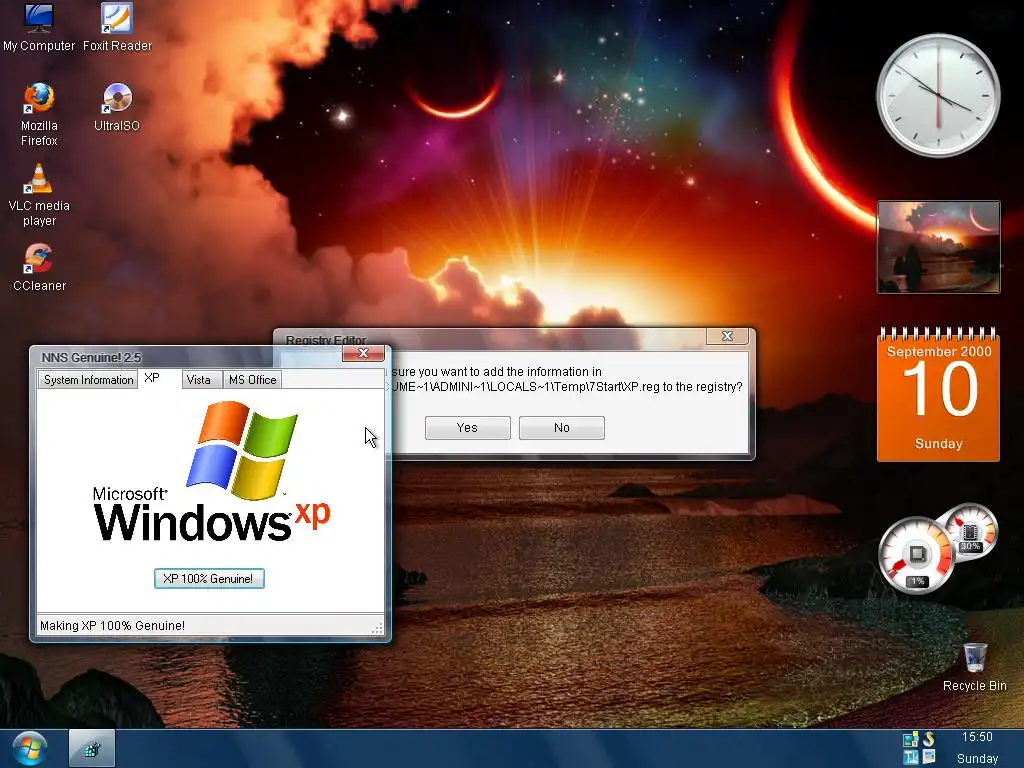
Task: Launch UltraISO desktop shortcut
Action: point(117,108)
